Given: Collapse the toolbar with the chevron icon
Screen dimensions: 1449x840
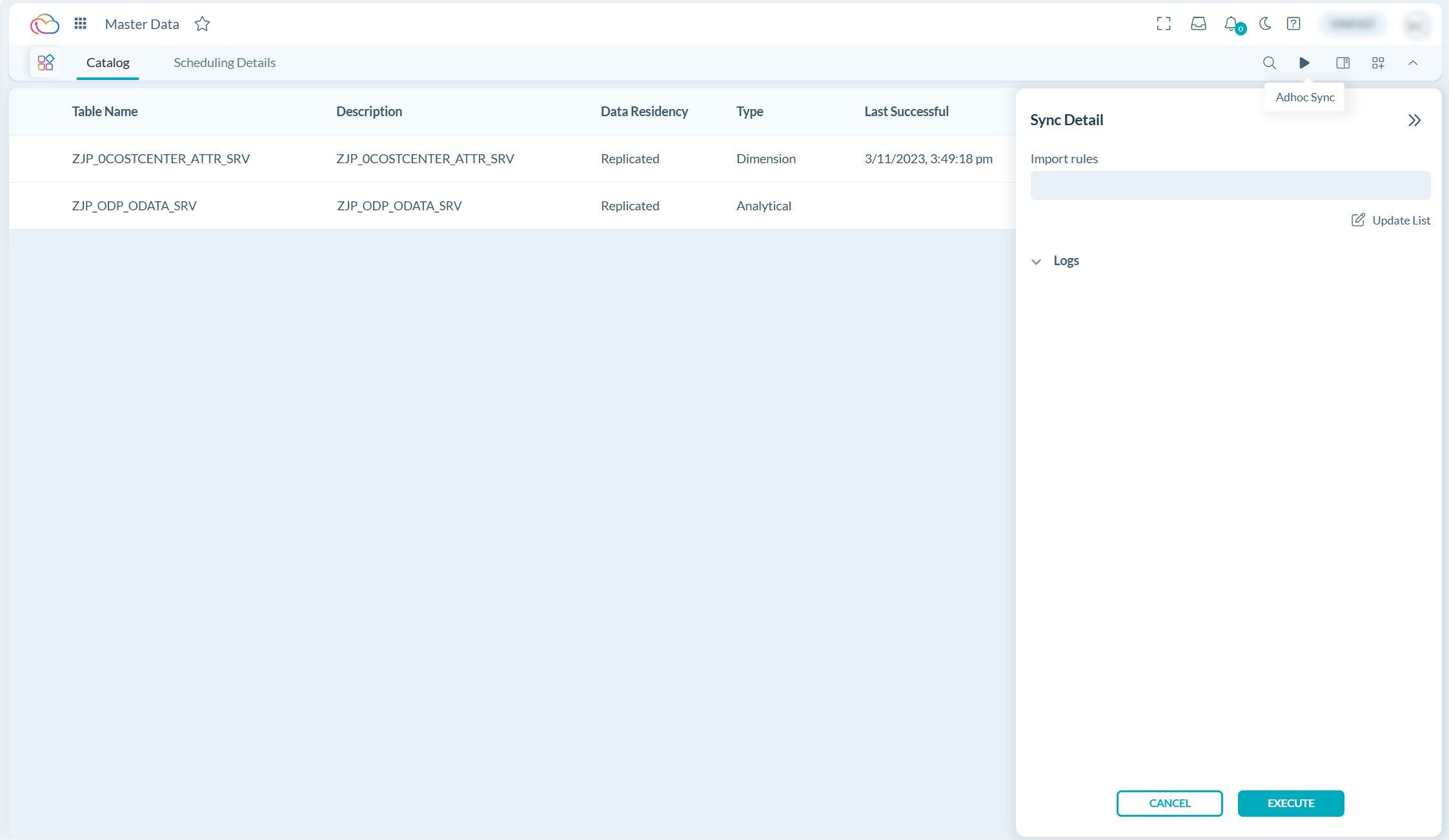Looking at the screenshot, I should 1413,63.
